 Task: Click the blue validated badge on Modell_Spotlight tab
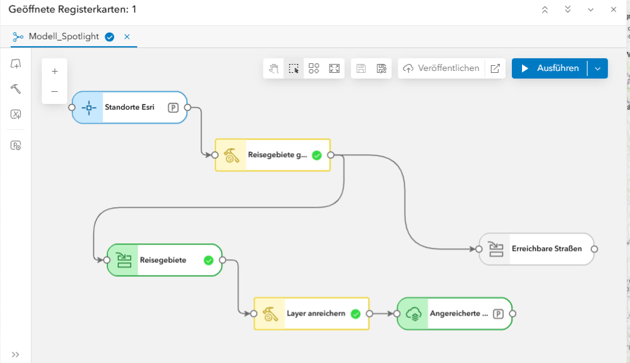pyautogui.click(x=109, y=37)
